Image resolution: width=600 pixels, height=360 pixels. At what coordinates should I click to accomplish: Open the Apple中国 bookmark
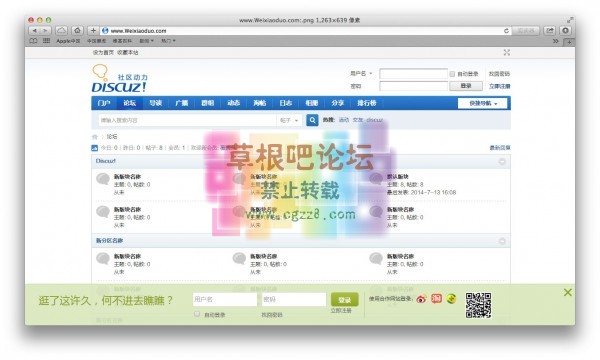click(68, 41)
